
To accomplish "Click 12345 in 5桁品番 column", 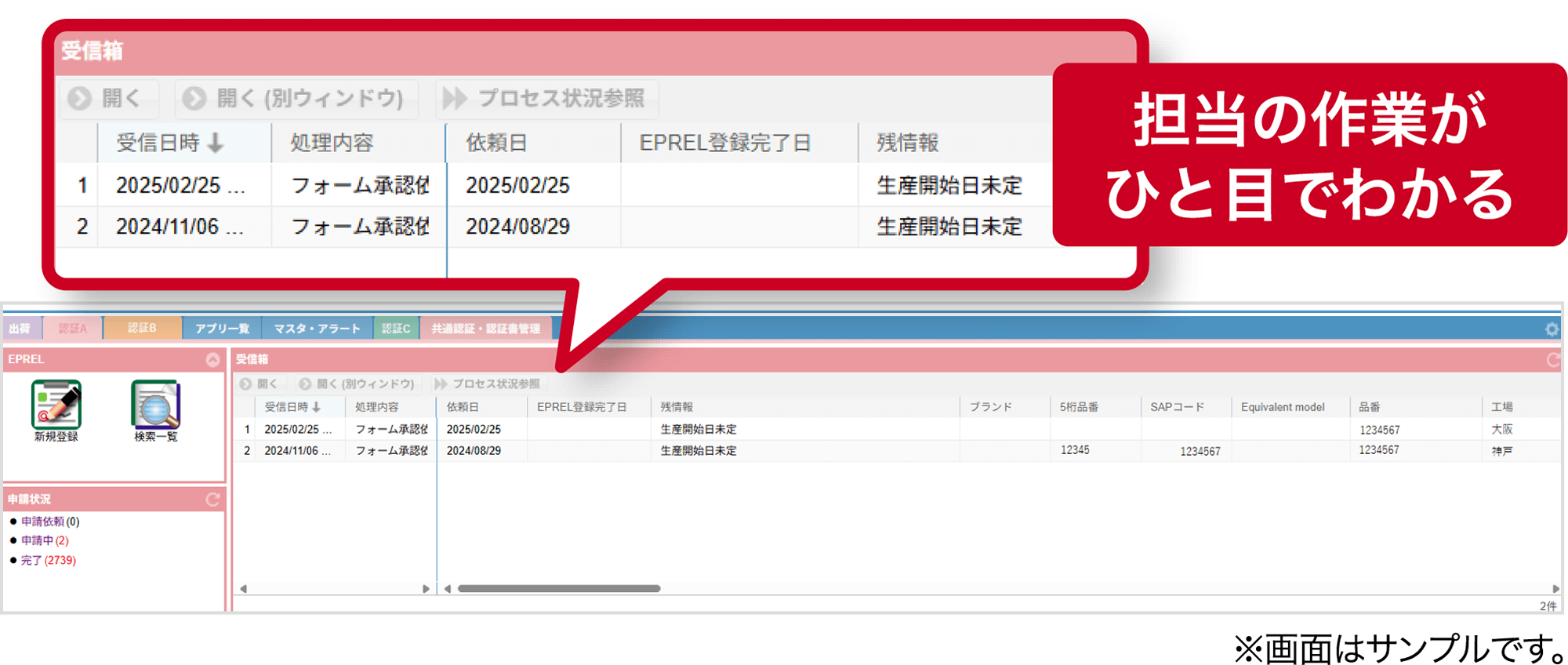I will pos(1075,450).
